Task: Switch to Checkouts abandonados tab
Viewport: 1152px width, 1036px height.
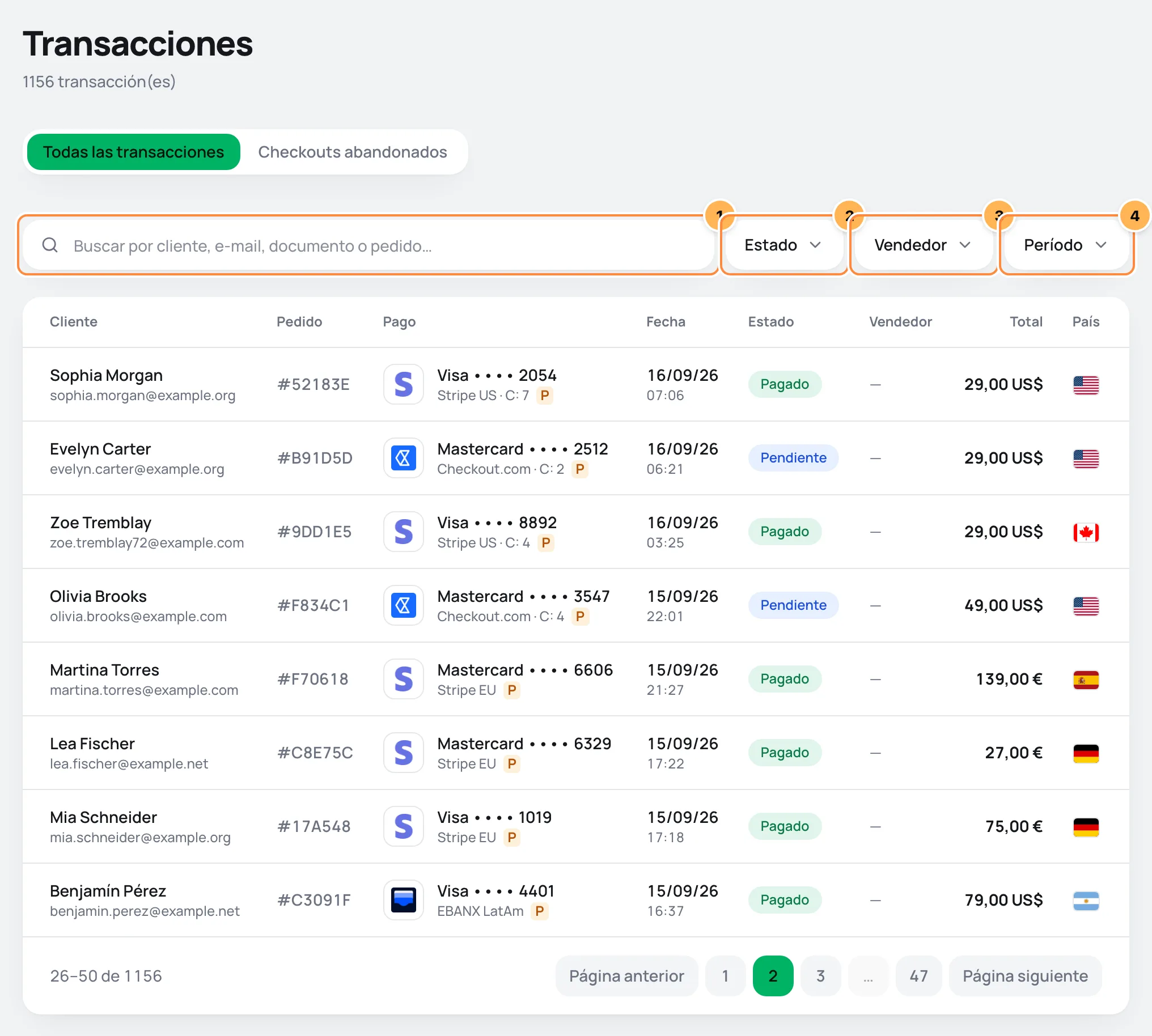Action: [353, 152]
